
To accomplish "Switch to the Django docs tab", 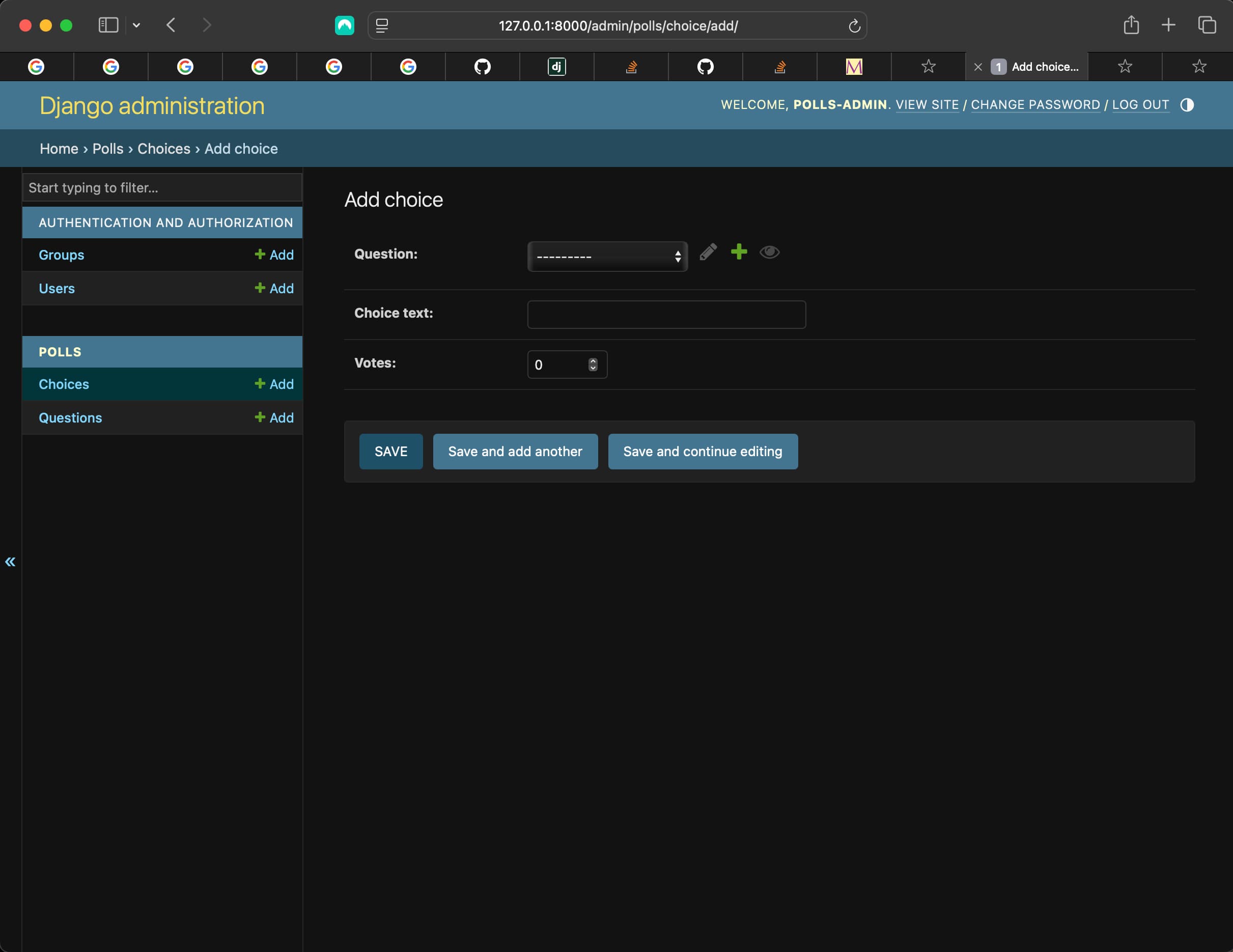I will pyautogui.click(x=556, y=67).
